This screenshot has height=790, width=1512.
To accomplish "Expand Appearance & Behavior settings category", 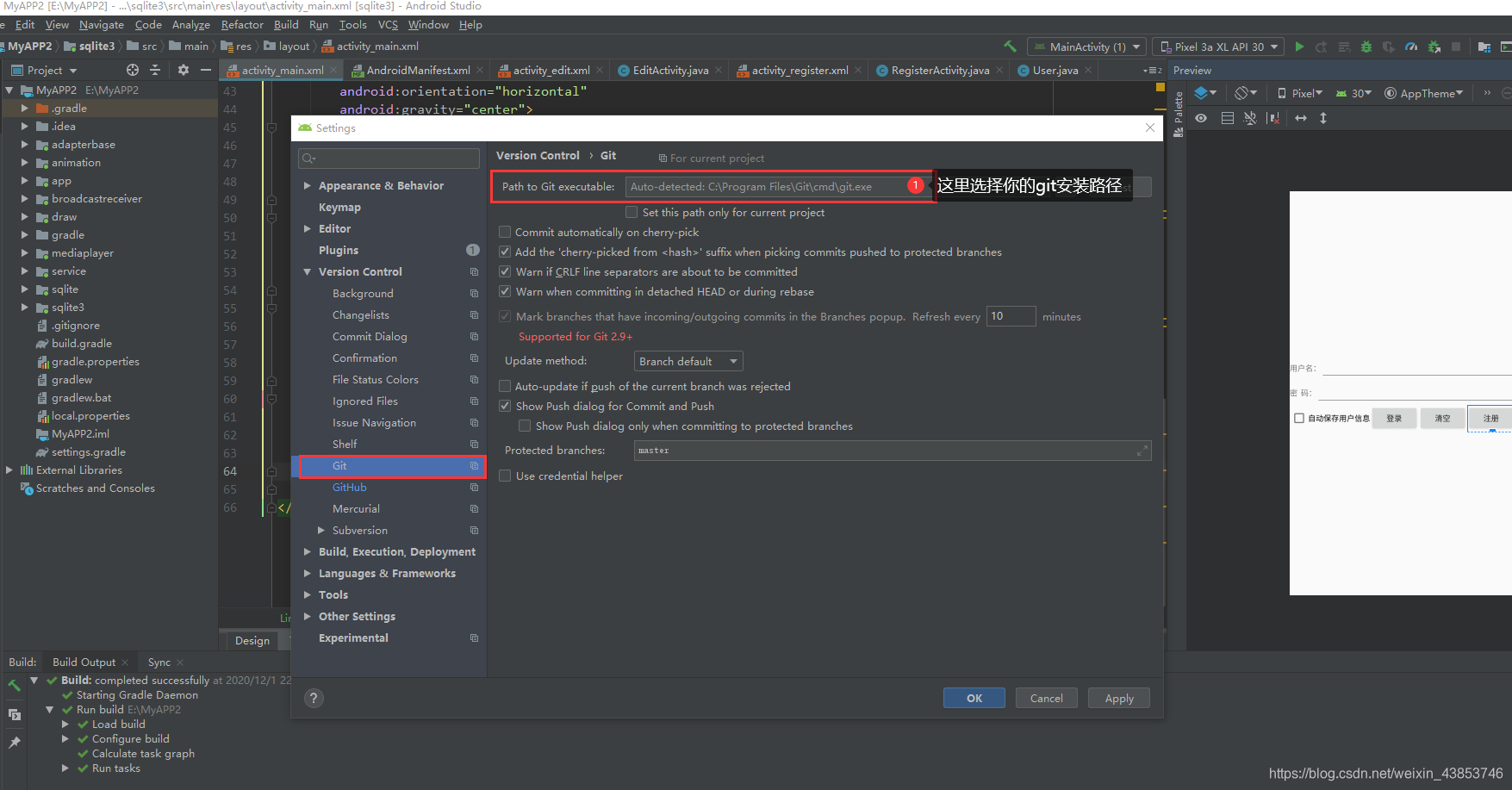I will [307, 185].
